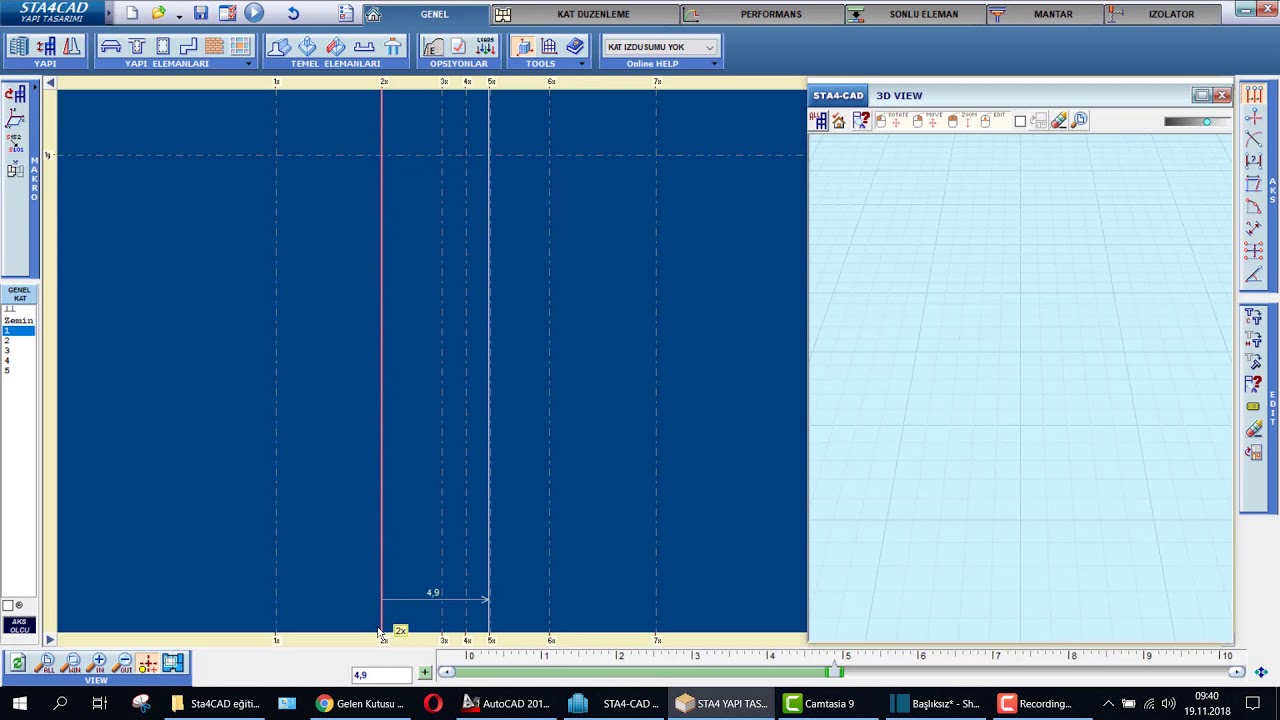Click the Zoom WIN view icon
1280x720 pixels.
[70, 663]
